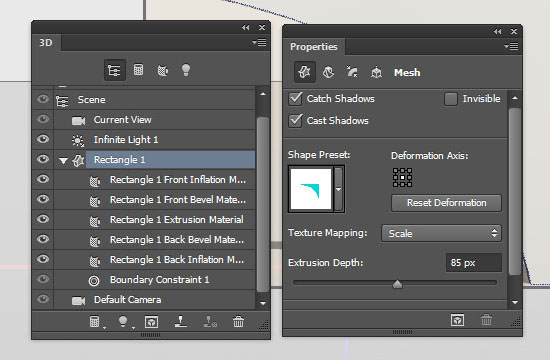Add new mesh from 3D panel bottom

[94, 321]
